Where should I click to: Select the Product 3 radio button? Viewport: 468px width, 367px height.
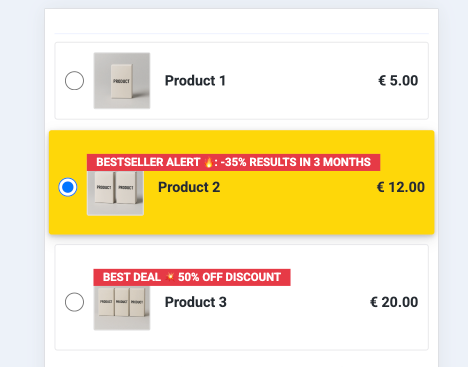[x=74, y=302]
